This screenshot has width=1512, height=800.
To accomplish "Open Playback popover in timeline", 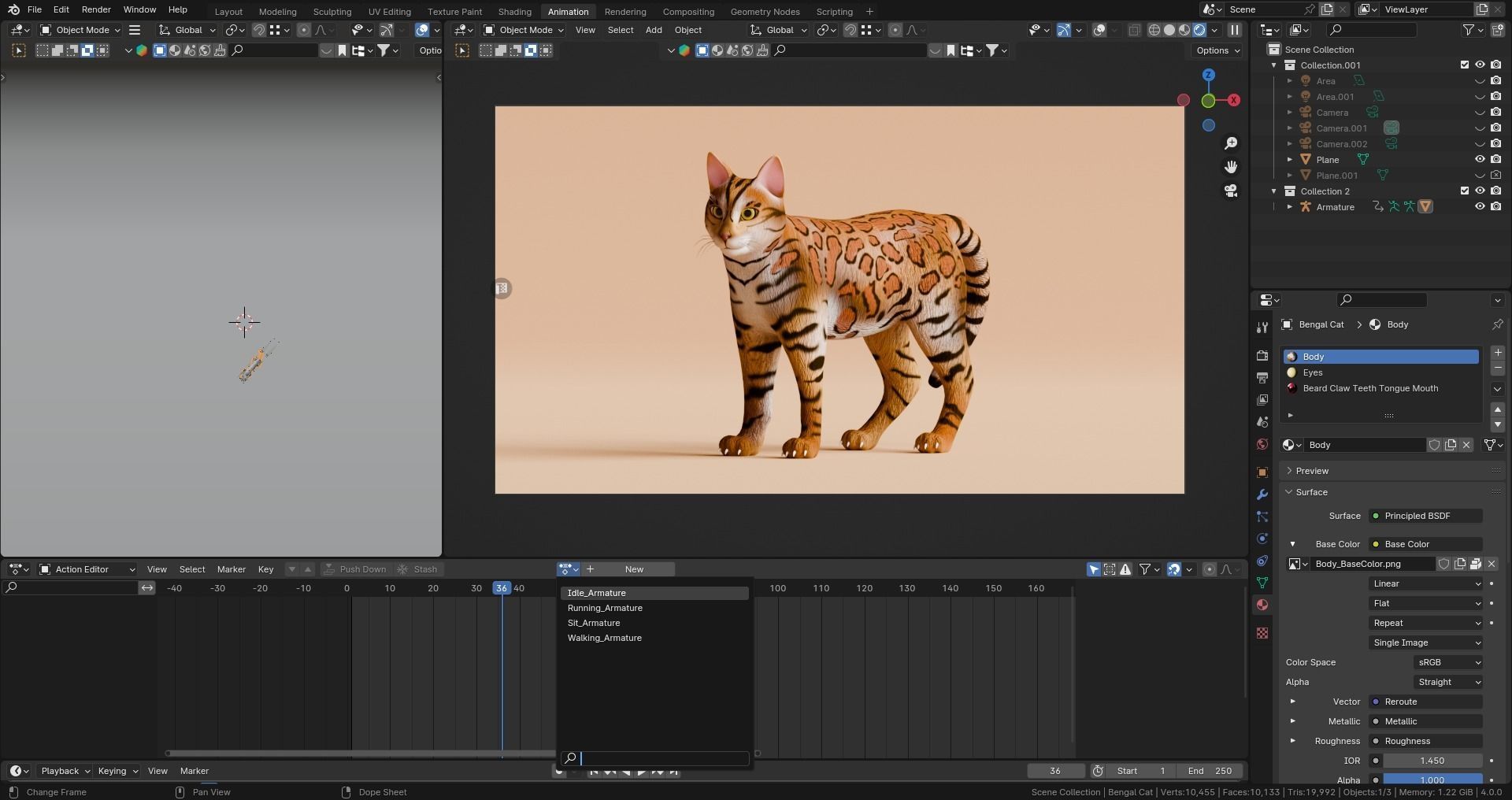I will click(x=65, y=771).
